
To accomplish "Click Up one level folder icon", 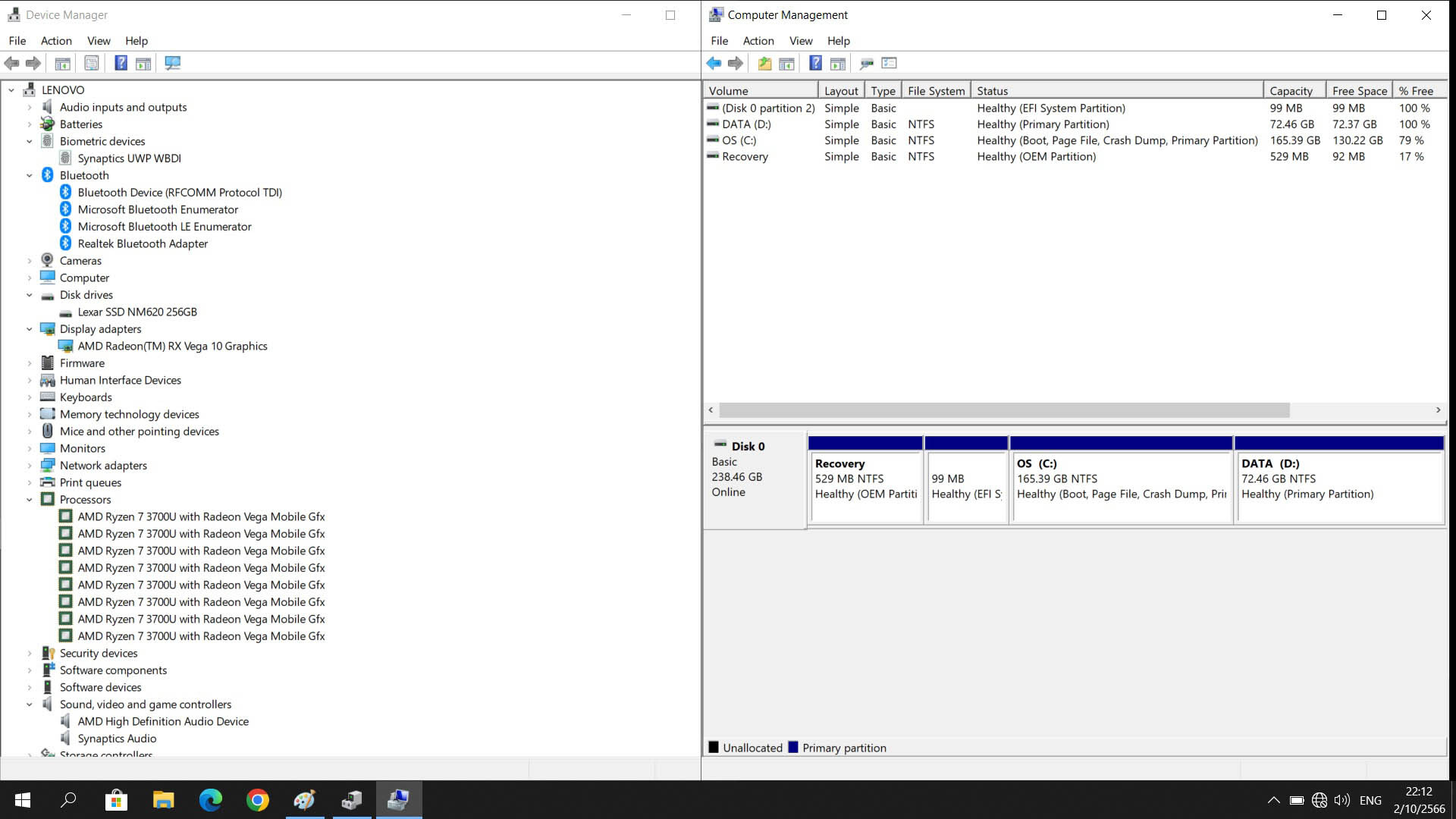I will pos(764,64).
